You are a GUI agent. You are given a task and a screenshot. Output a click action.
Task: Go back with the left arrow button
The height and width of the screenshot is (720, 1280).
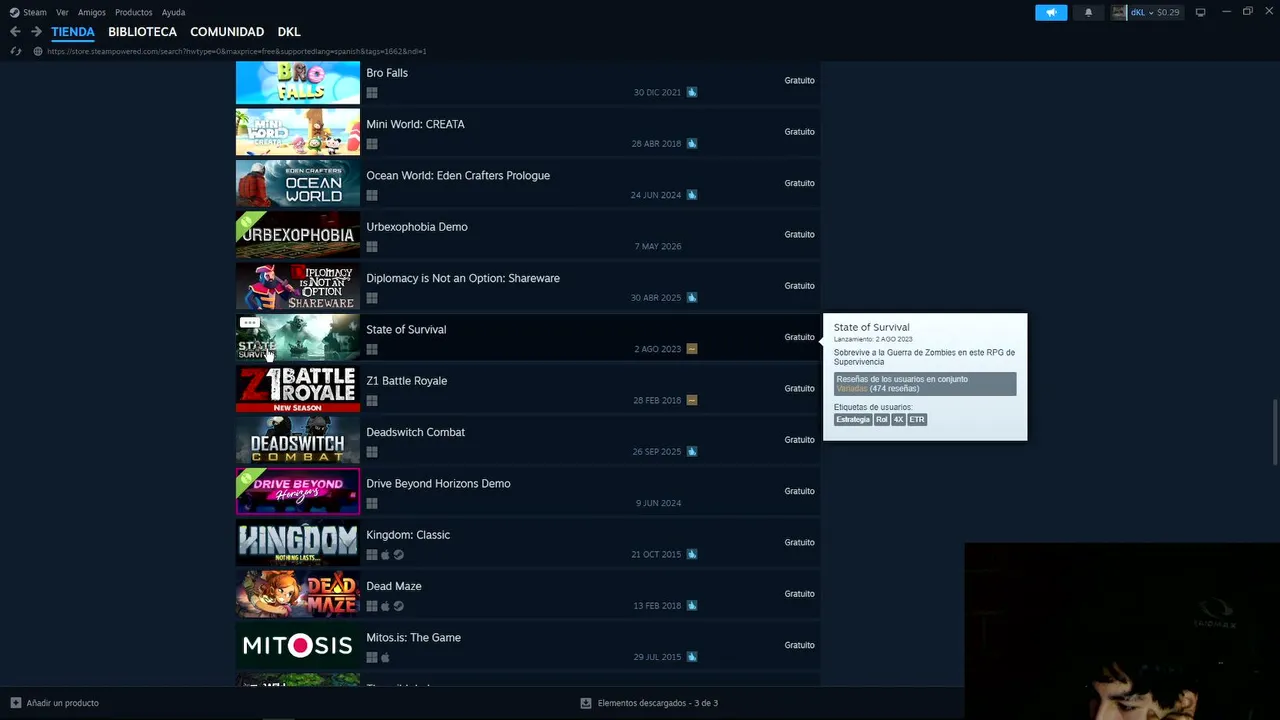coord(15,32)
